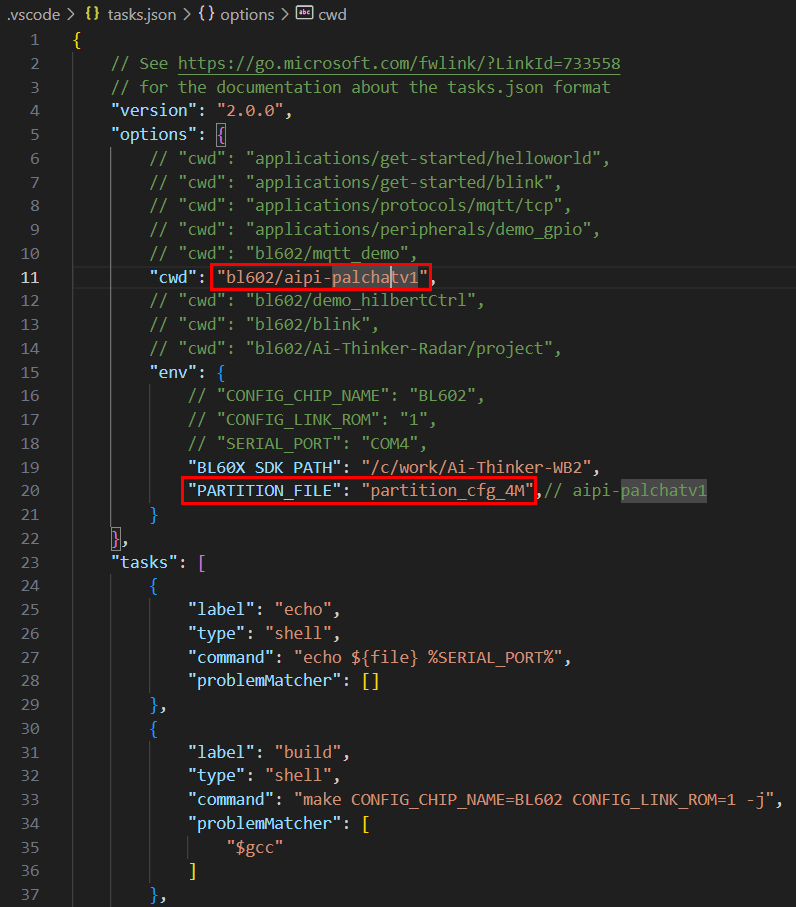The width and height of the screenshot is (796, 907).
Task: Click the "BL60X_SDK_PATH" key
Action: [264, 467]
